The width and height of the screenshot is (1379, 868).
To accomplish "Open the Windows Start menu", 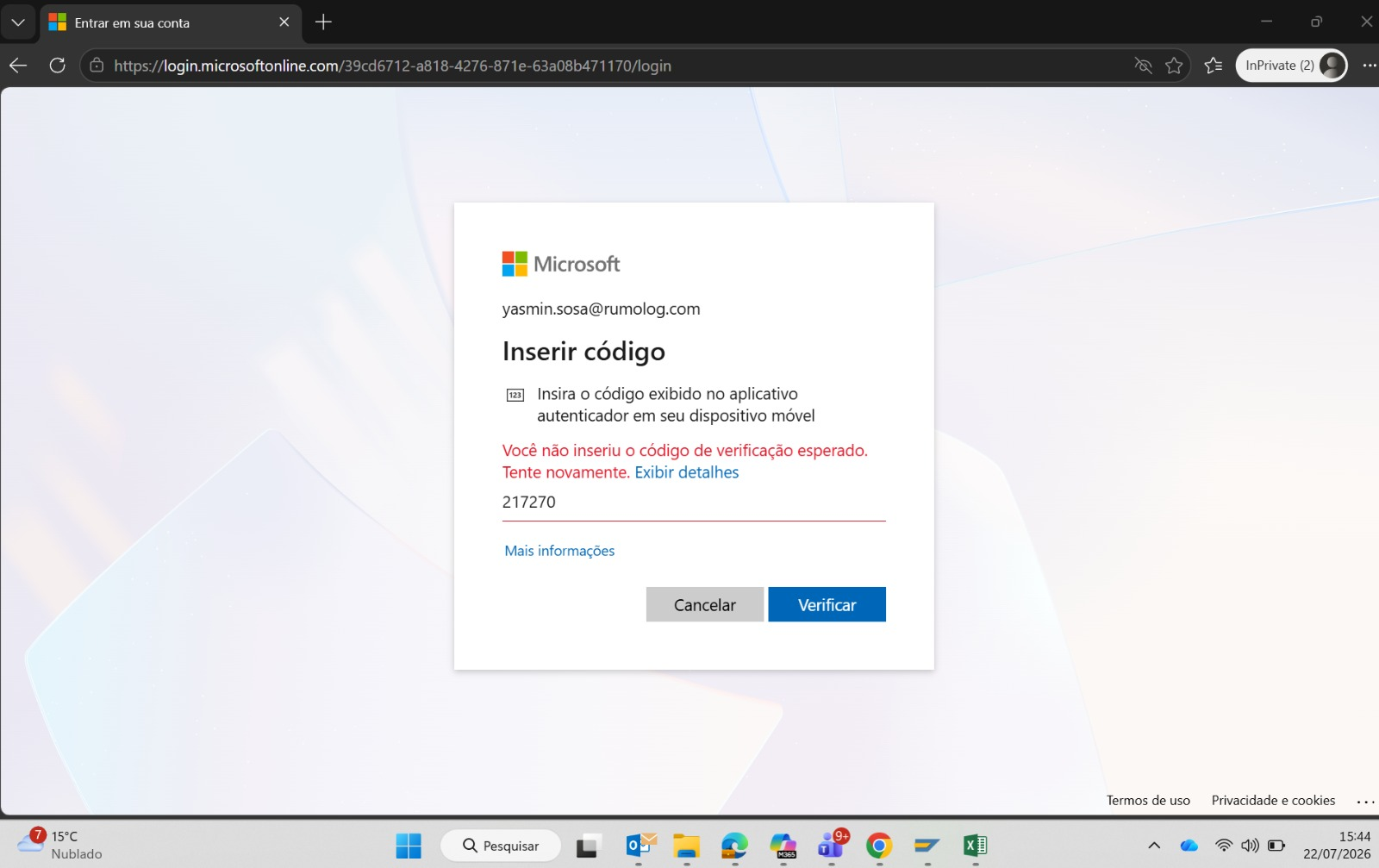I will (409, 846).
